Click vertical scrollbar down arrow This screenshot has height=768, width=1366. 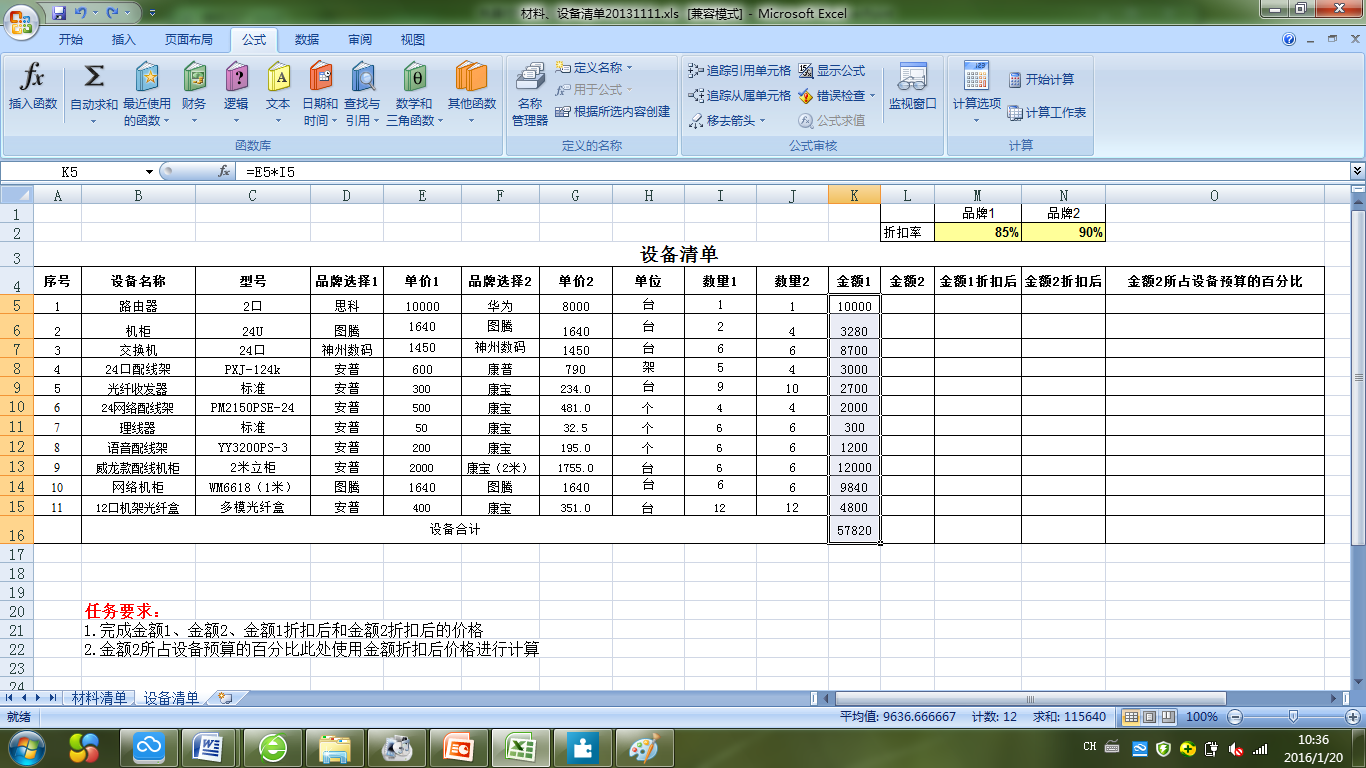click(1357, 681)
